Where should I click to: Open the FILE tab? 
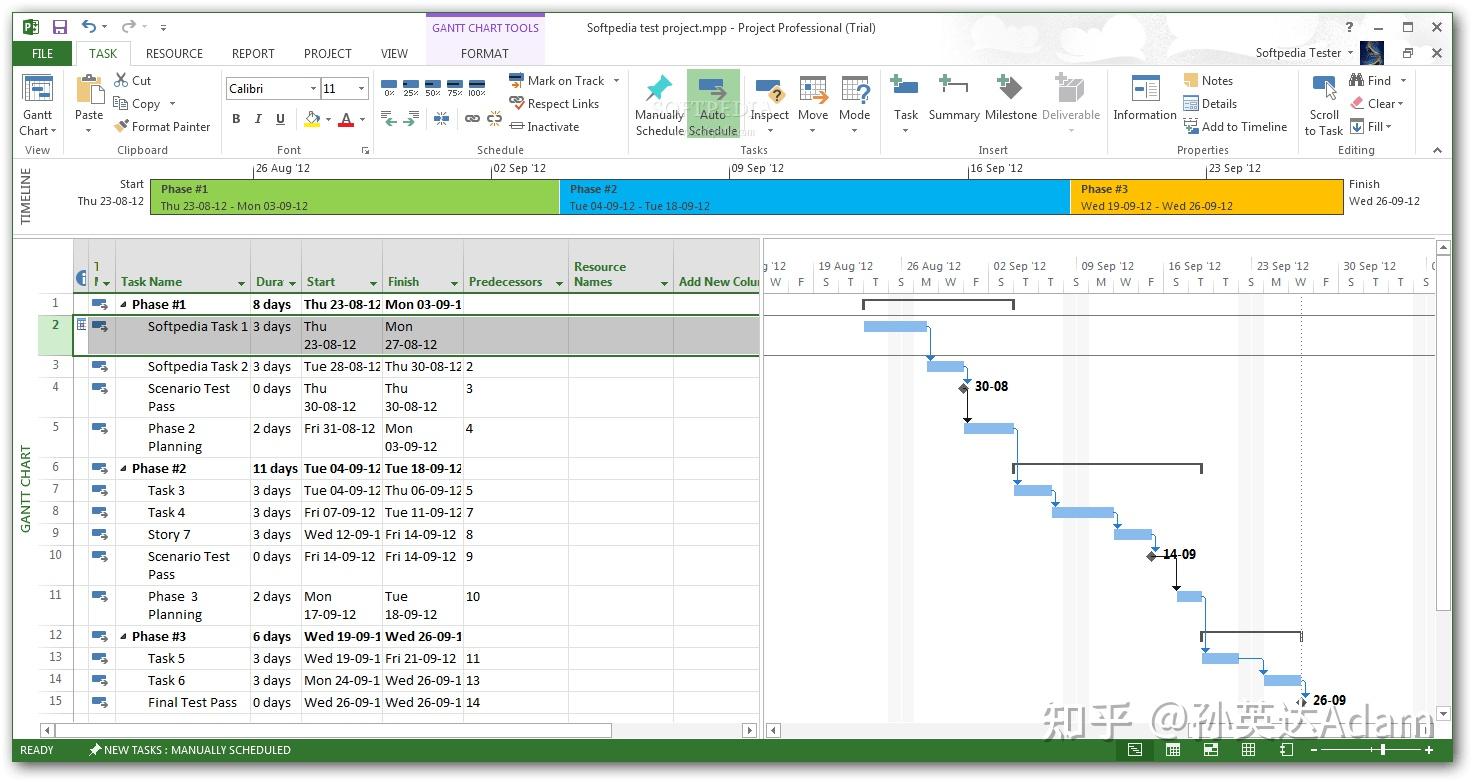click(43, 54)
